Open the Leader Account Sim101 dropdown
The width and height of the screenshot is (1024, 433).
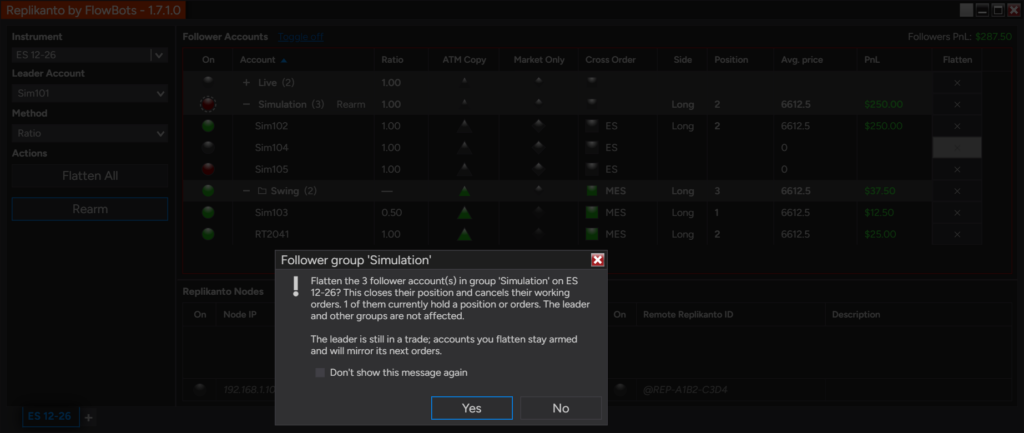(x=90, y=93)
